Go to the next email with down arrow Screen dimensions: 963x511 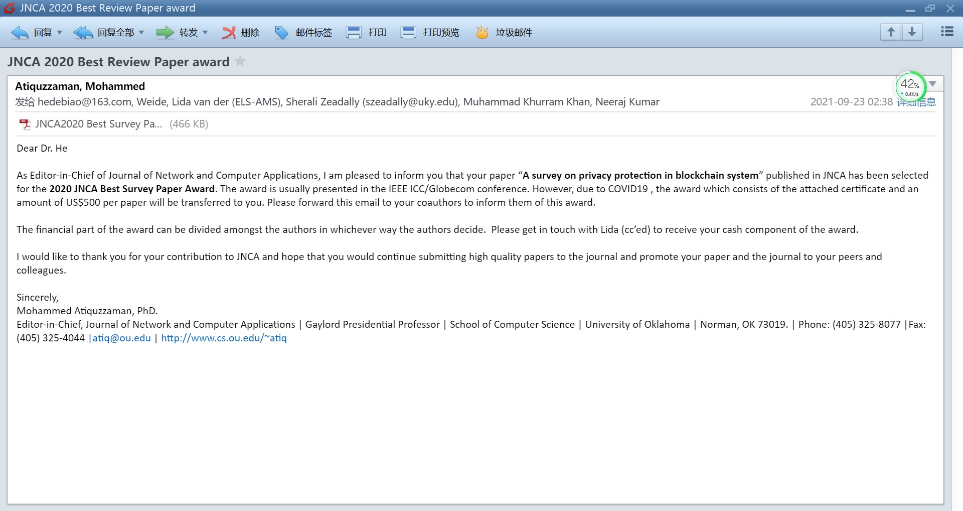[911, 32]
